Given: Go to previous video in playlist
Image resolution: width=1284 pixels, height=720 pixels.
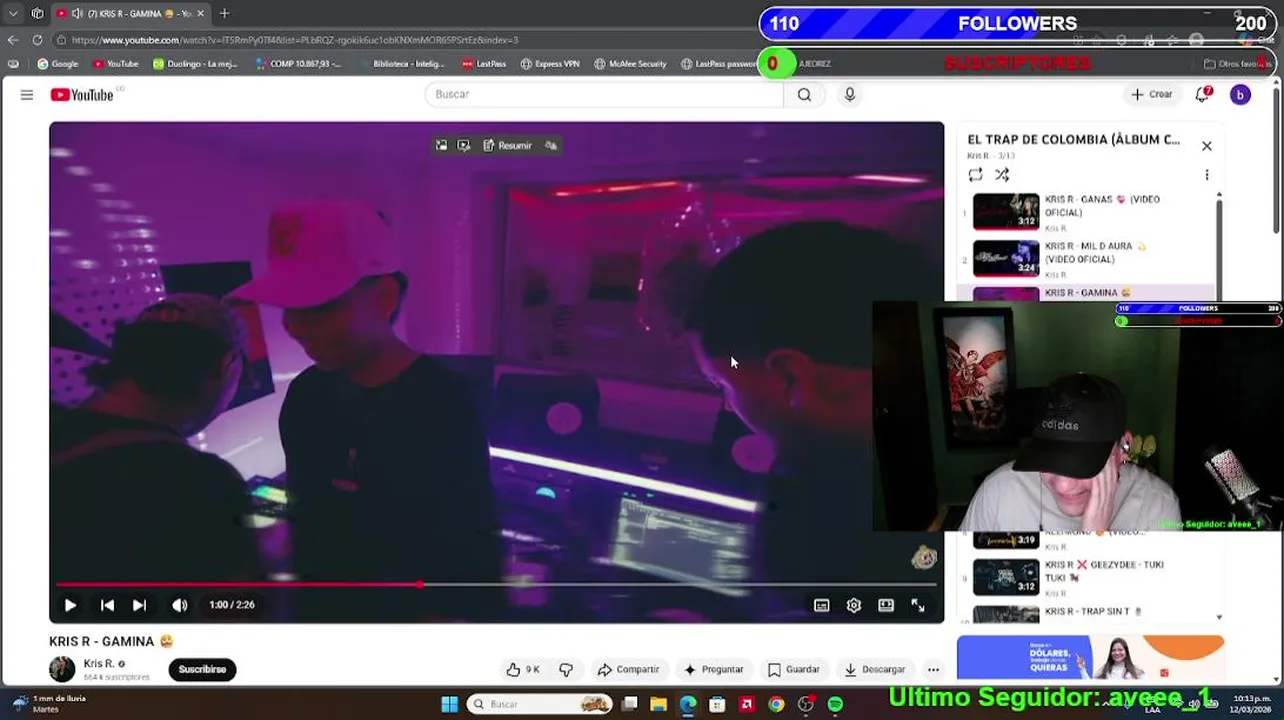Looking at the screenshot, I should (x=107, y=605).
